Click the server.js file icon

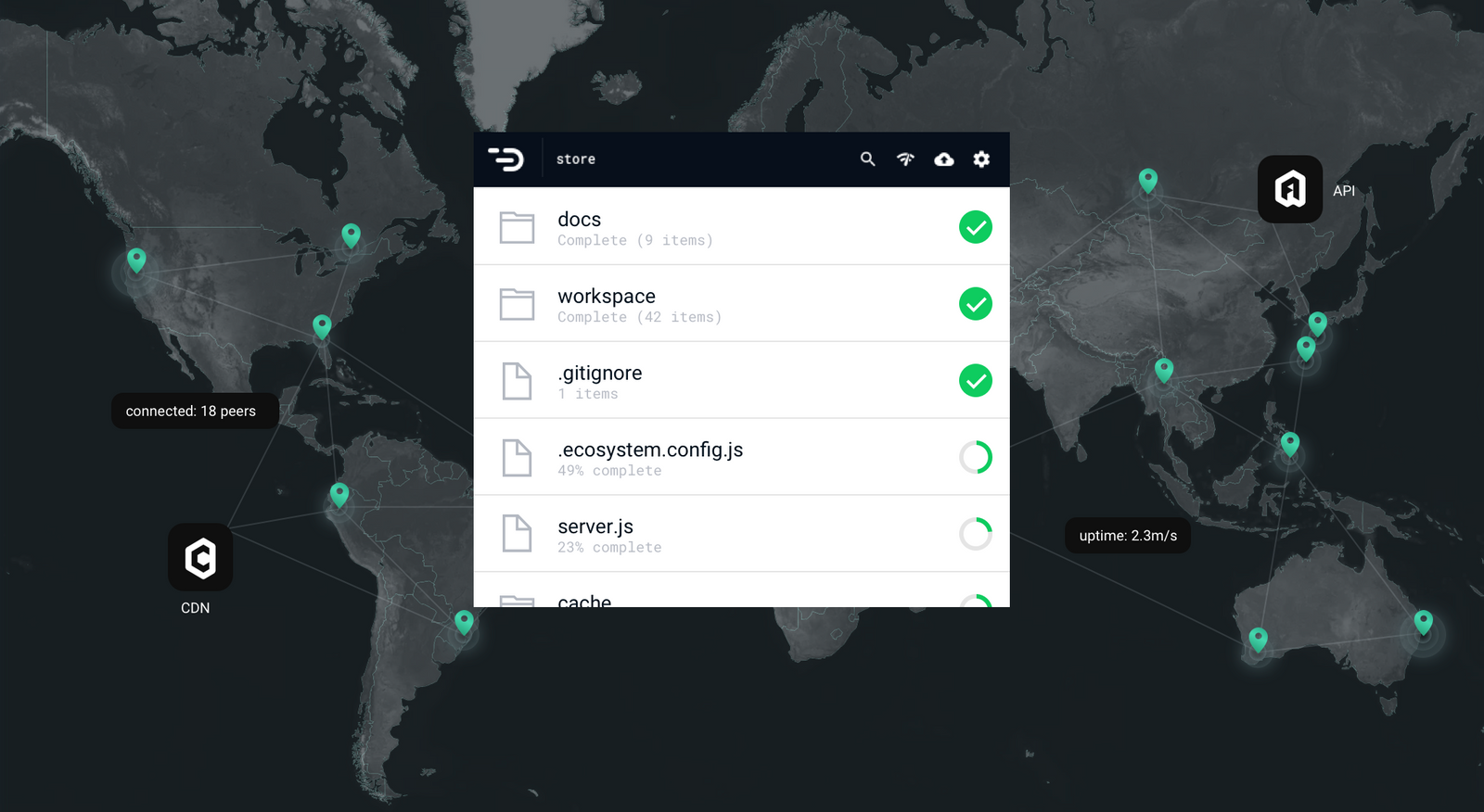click(x=517, y=534)
